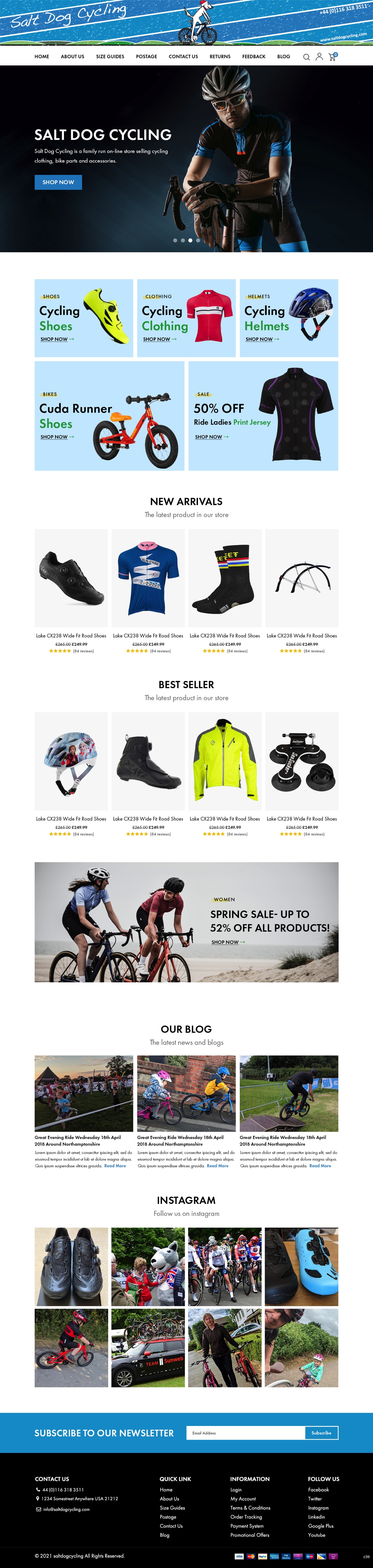Select the first hero carousel dot

175,241
